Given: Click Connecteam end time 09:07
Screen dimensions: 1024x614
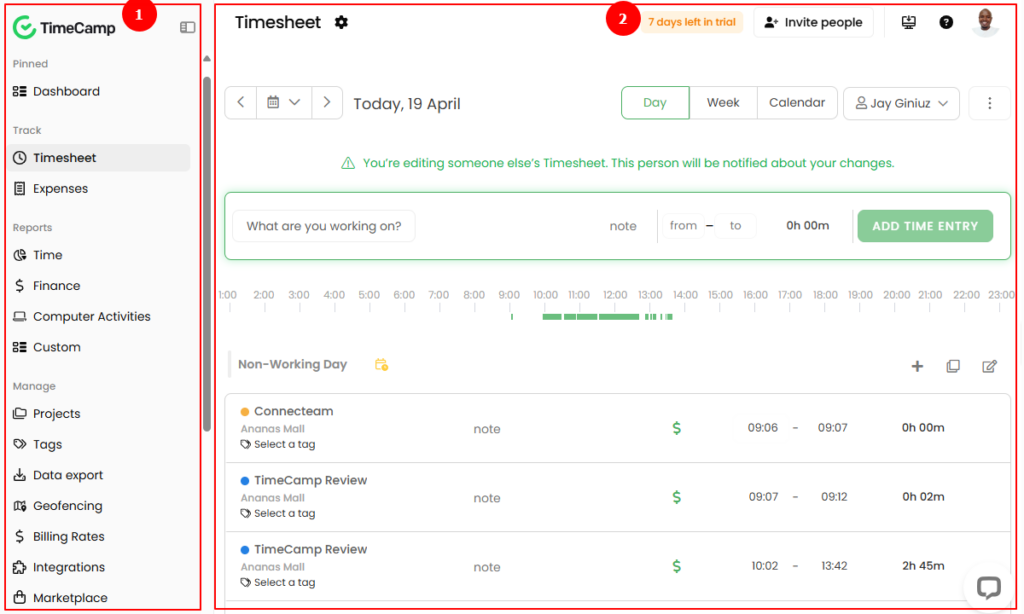Looking at the screenshot, I should 833,428.
